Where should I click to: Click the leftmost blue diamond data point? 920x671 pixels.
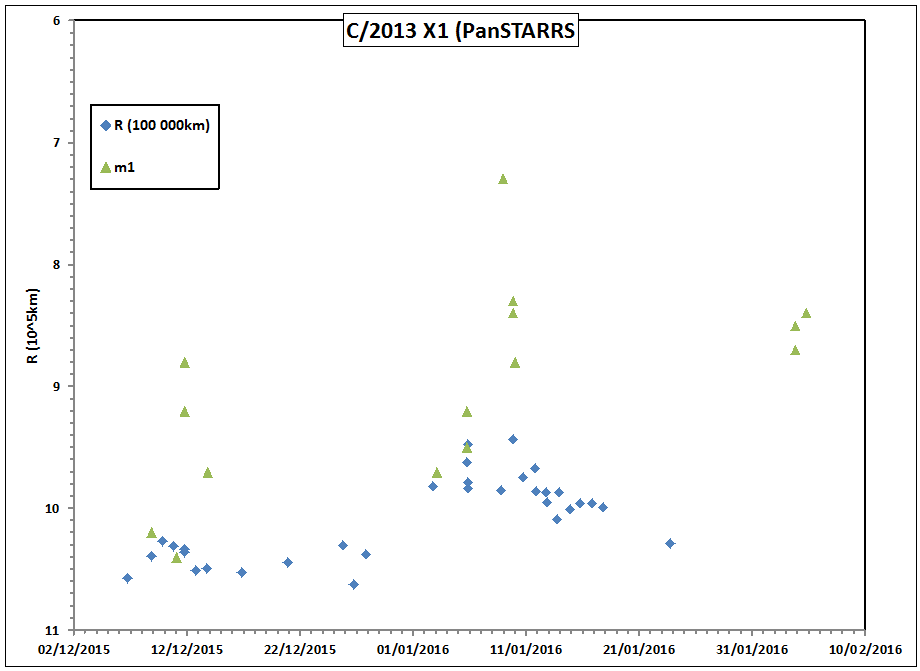tap(127, 578)
